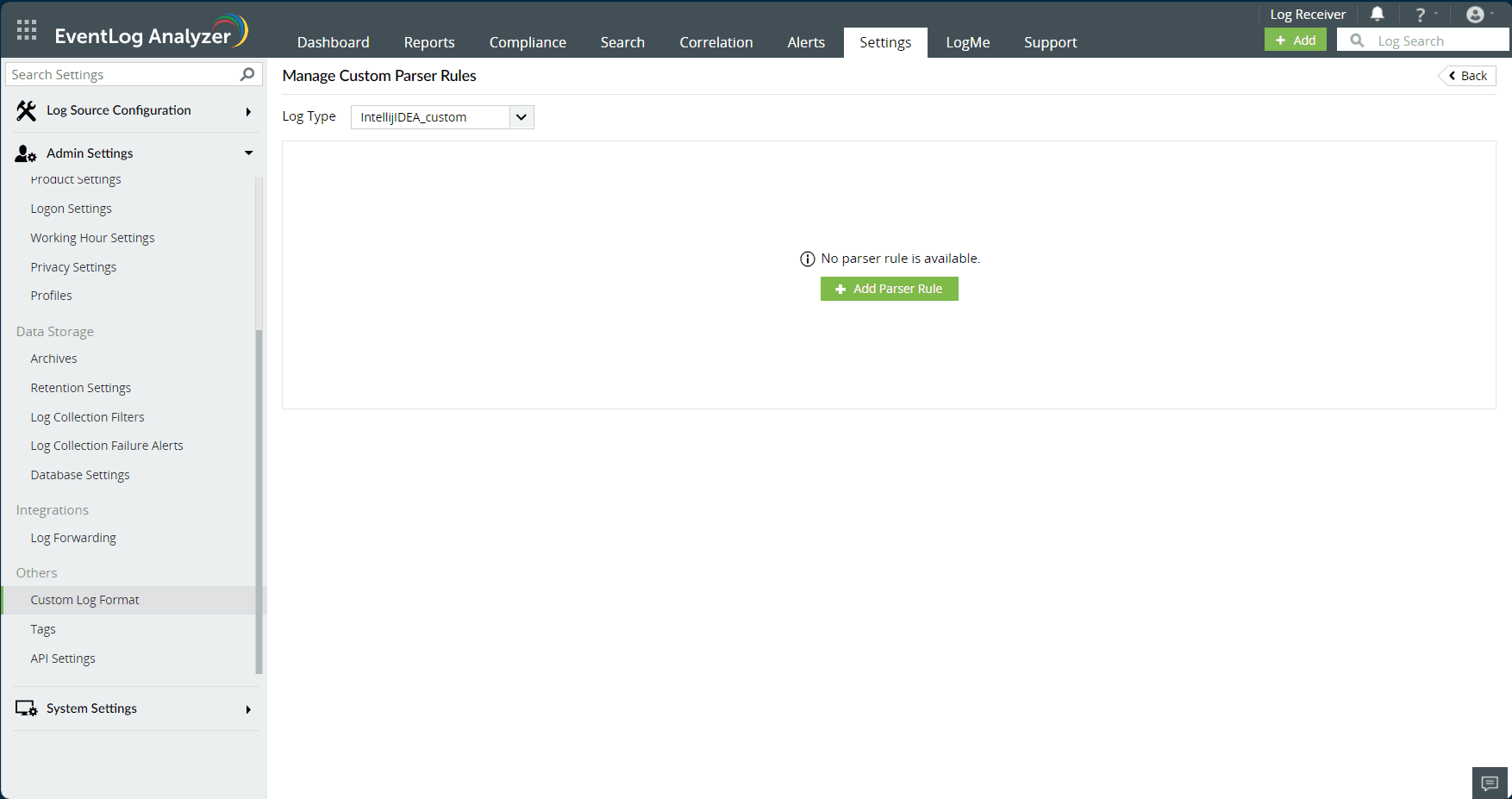Expand the System Settings section arrow
Viewport: 1512px width, 799px height.
coord(248,709)
